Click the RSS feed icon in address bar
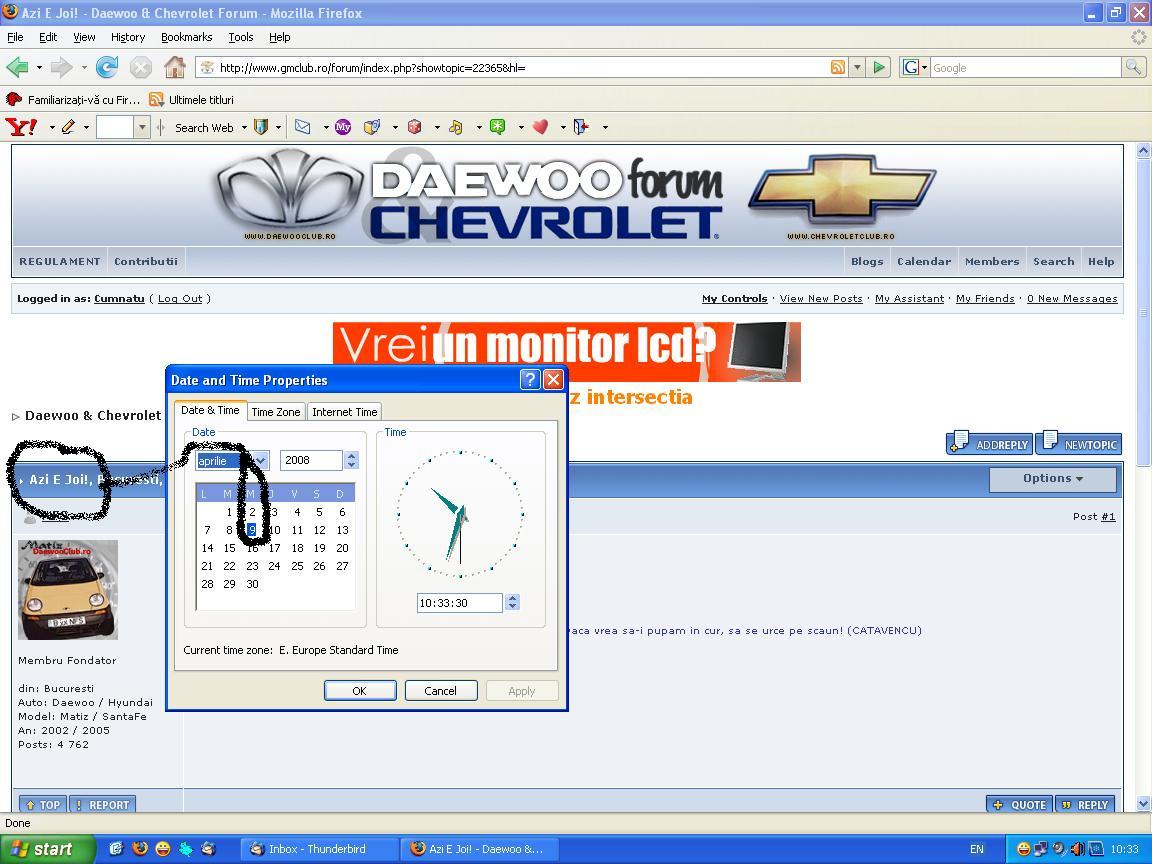Screen dimensions: 1152x864 click(838, 68)
